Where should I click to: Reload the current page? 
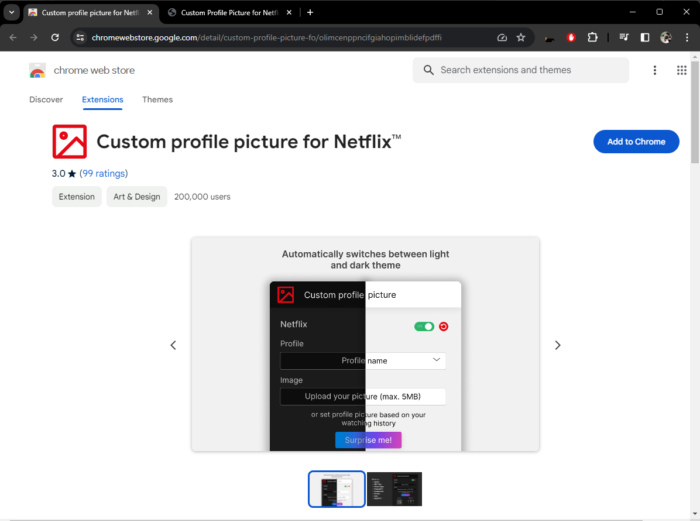pyautogui.click(x=55, y=38)
